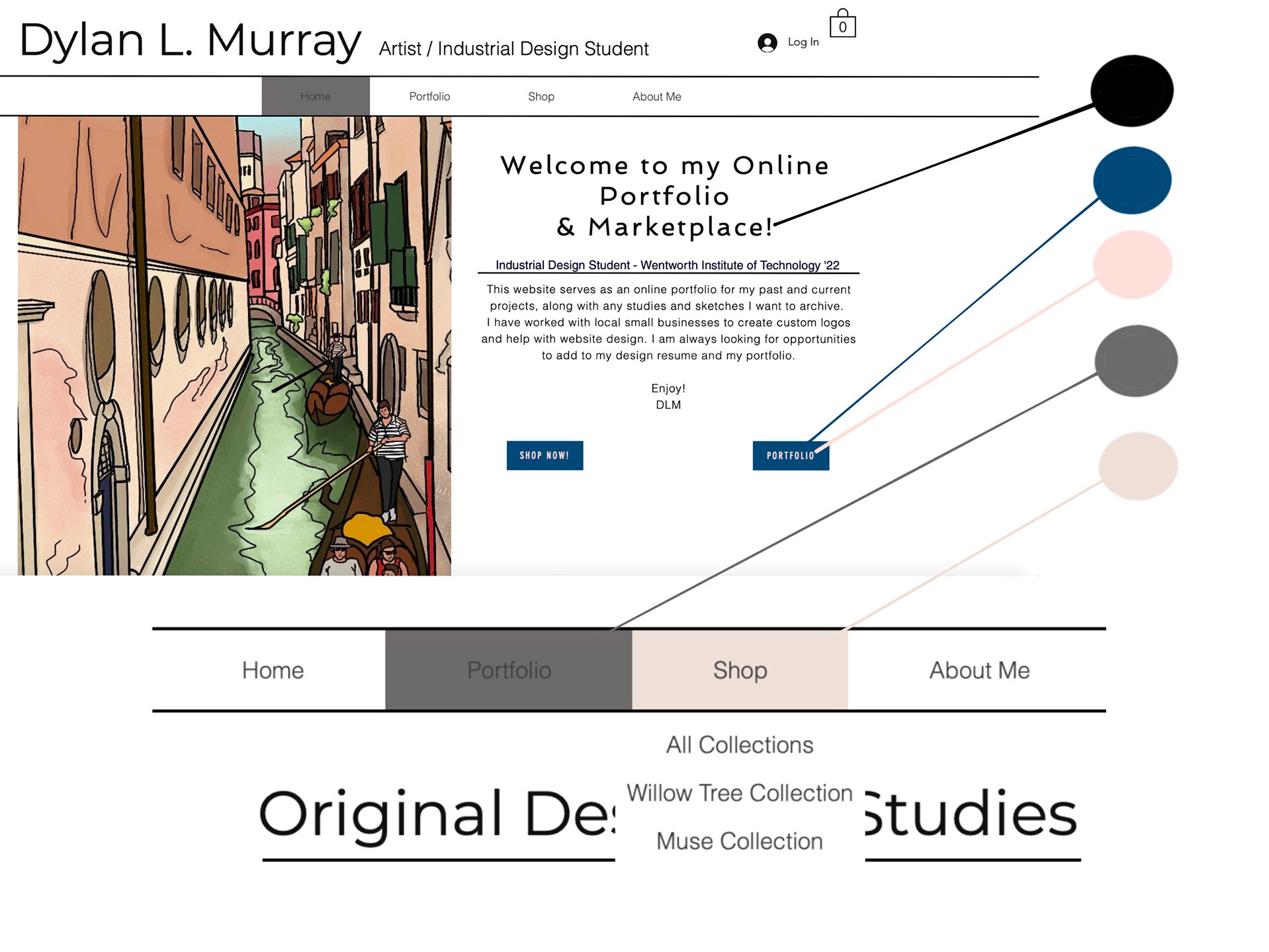Choose Willow Tree Collection from dropdown
Image resolution: width=1269 pixels, height=952 pixels.
point(740,793)
